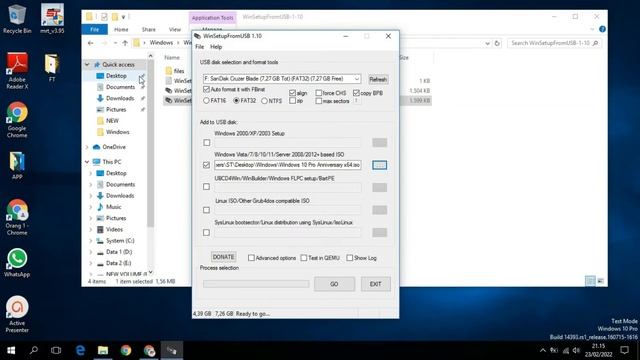This screenshot has width=640, height=360.
Task: Open the Recycle Bin desktop icon
Action: pos(17,19)
